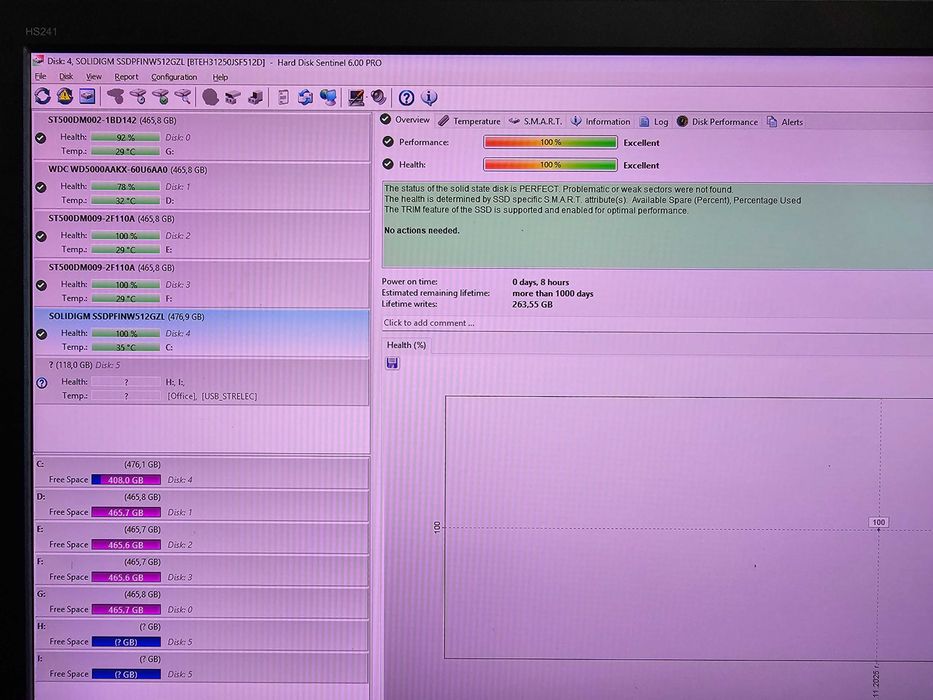Select SOLIDIGM SSDPFINW512GZL disk entry
The height and width of the screenshot is (700, 933).
coord(202,332)
